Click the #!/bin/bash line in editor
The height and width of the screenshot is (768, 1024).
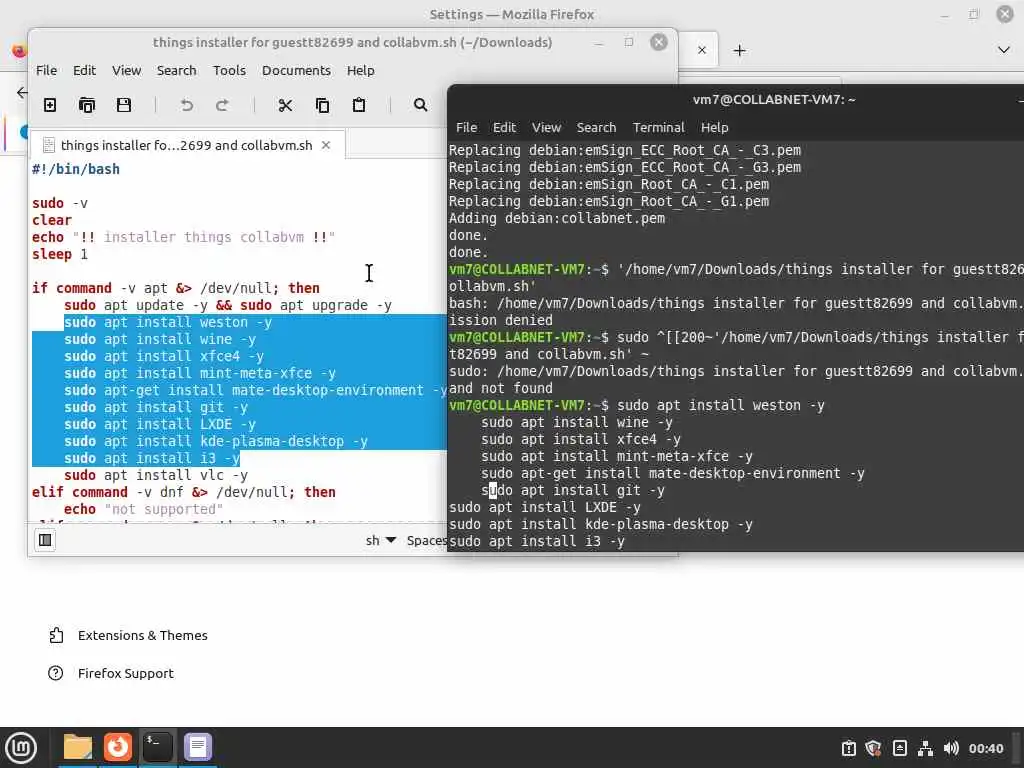click(x=76, y=169)
